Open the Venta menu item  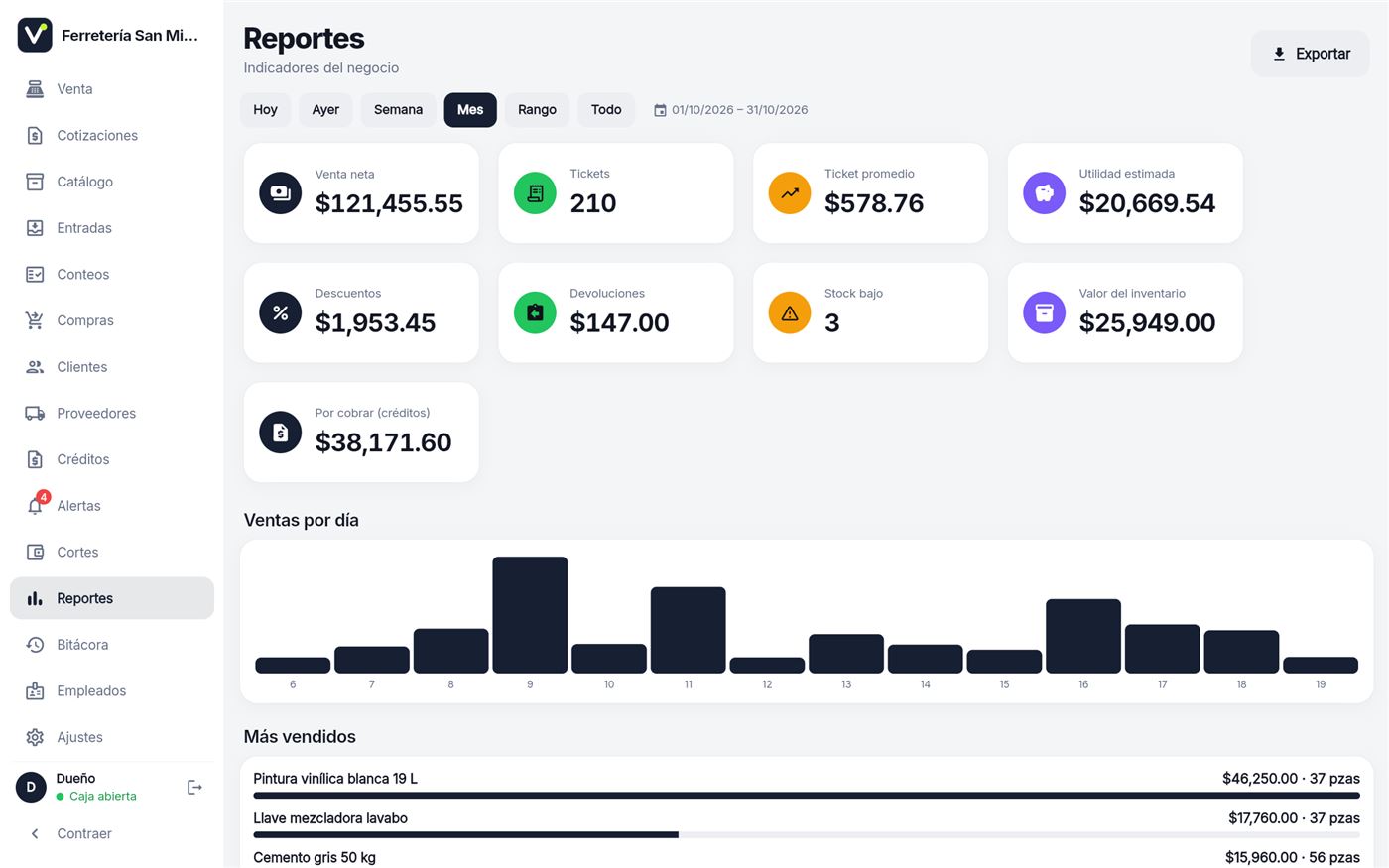tap(112, 89)
